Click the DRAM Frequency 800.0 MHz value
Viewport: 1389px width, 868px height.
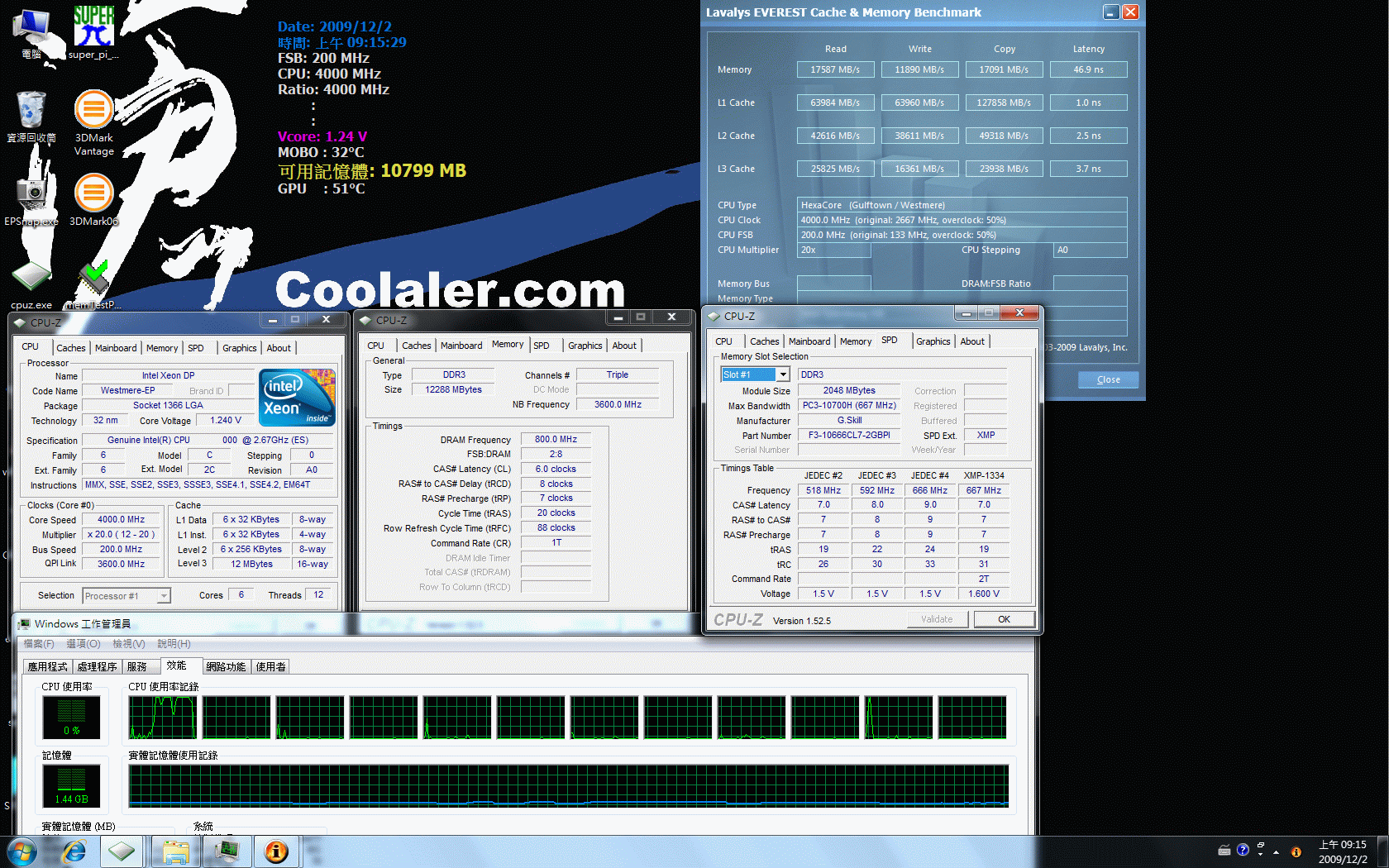pos(556,439)
